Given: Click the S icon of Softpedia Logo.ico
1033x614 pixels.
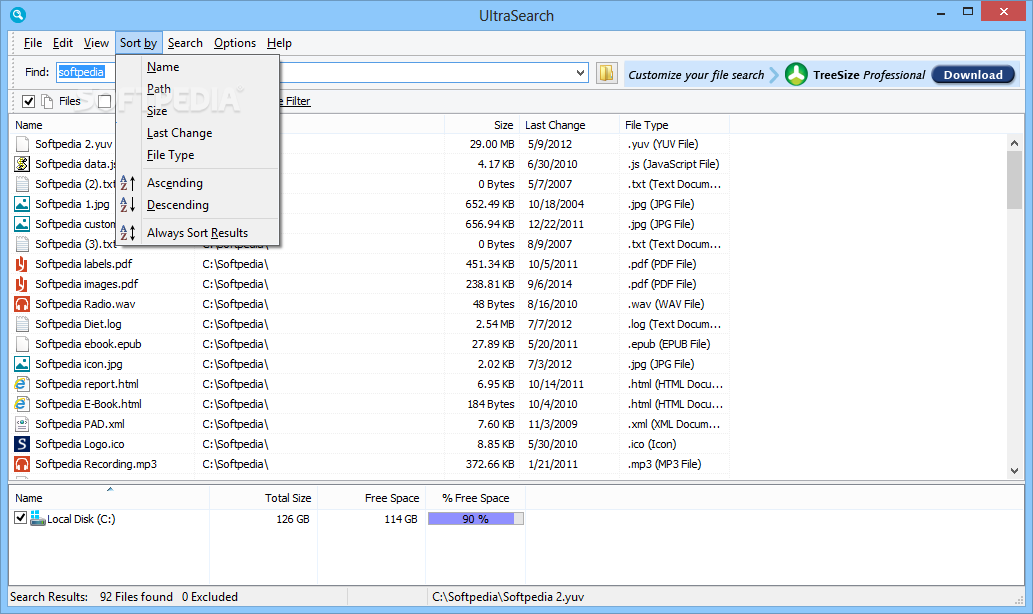Looking at the screenshot, I should 22,444.
